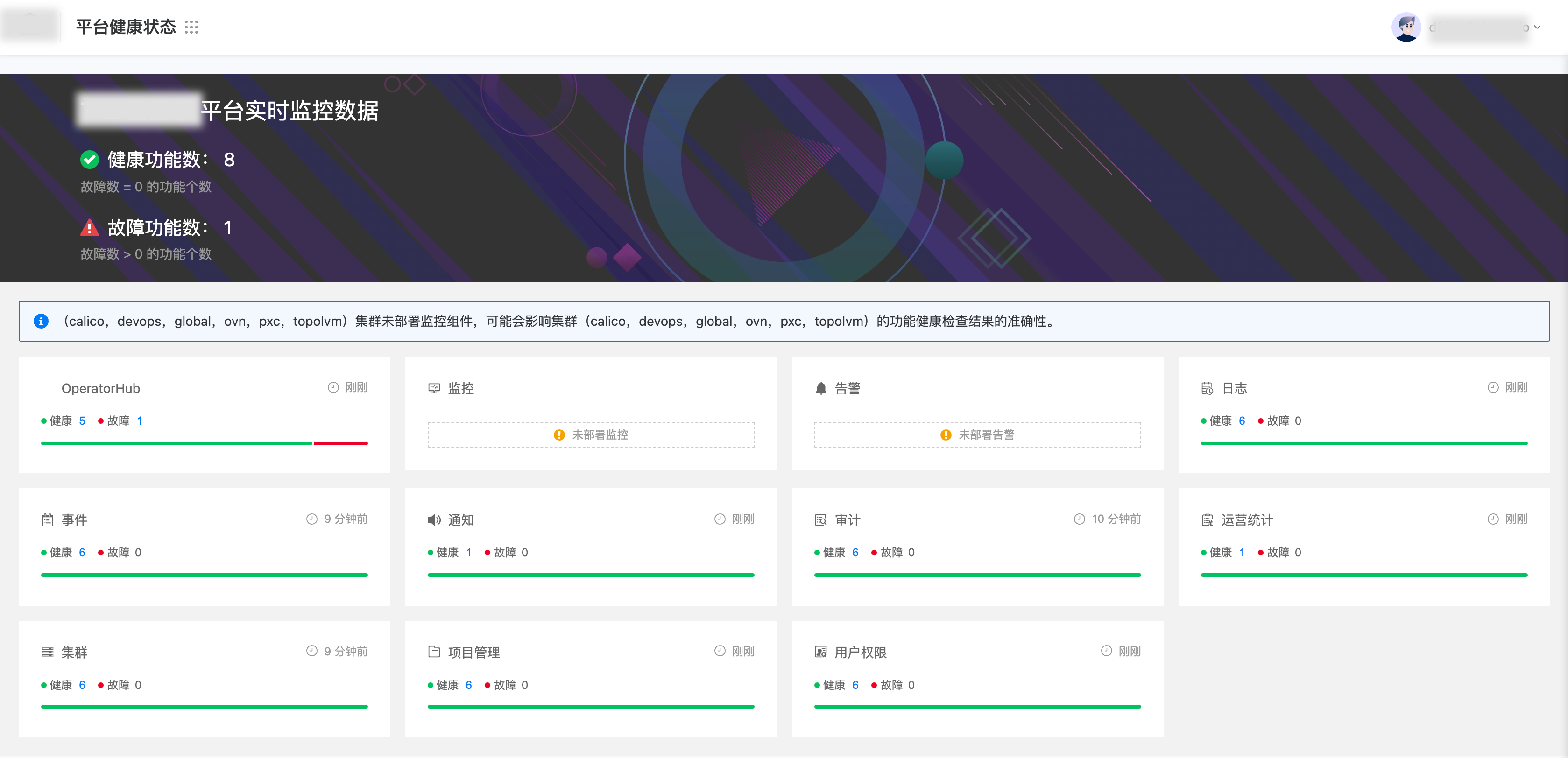Click the 未部署告警 placeholder box
The image size is (1568, 758).
pos(977,435)
